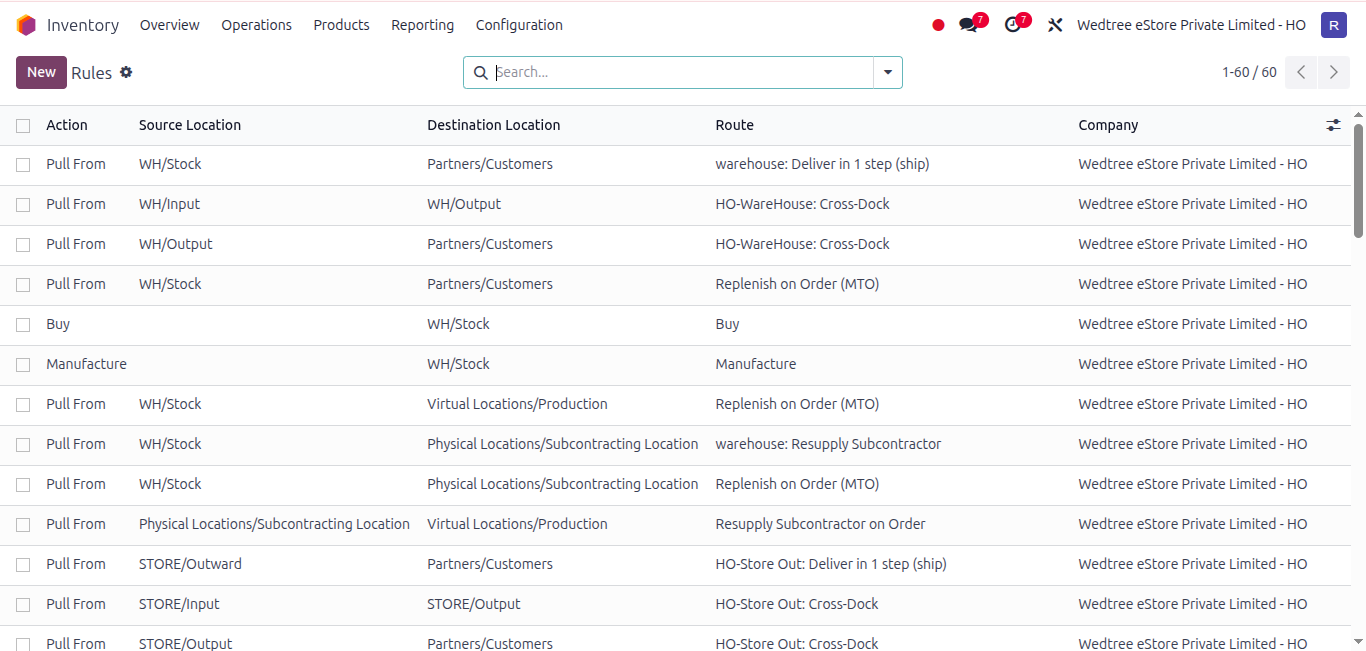Click the red recording indicator dot
1366x651 pixels.
(x=938, y=25)
